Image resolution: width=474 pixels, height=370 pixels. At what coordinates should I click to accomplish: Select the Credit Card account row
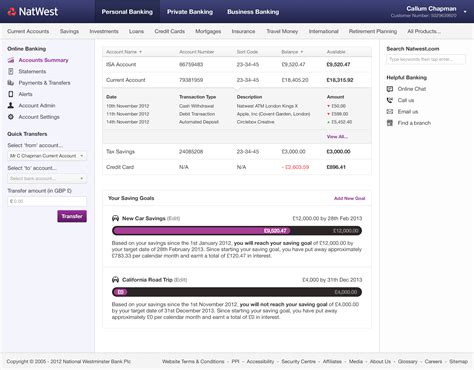237,167
